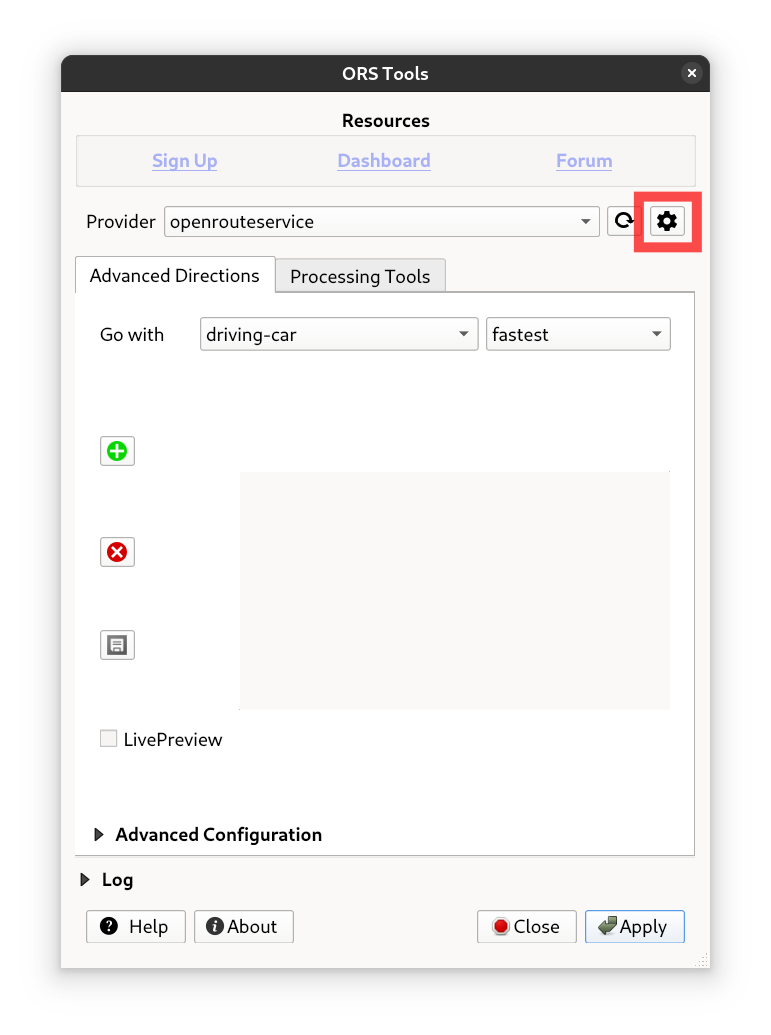
Task: Select the Advanced Directions tab
Action: click(175, 275)
